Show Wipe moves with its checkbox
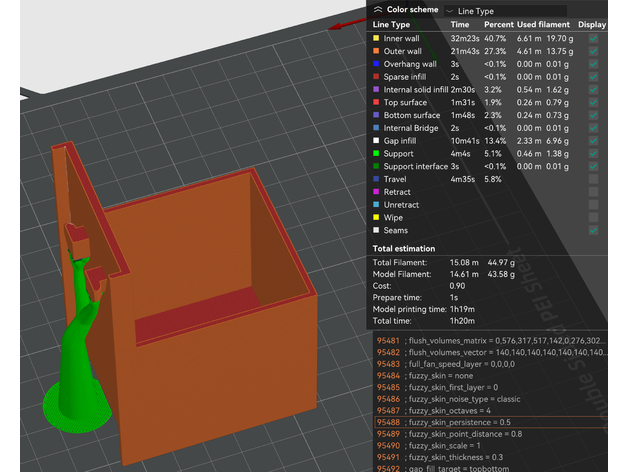The height and width of the screenshot is (472, 628). coord(593,217)
